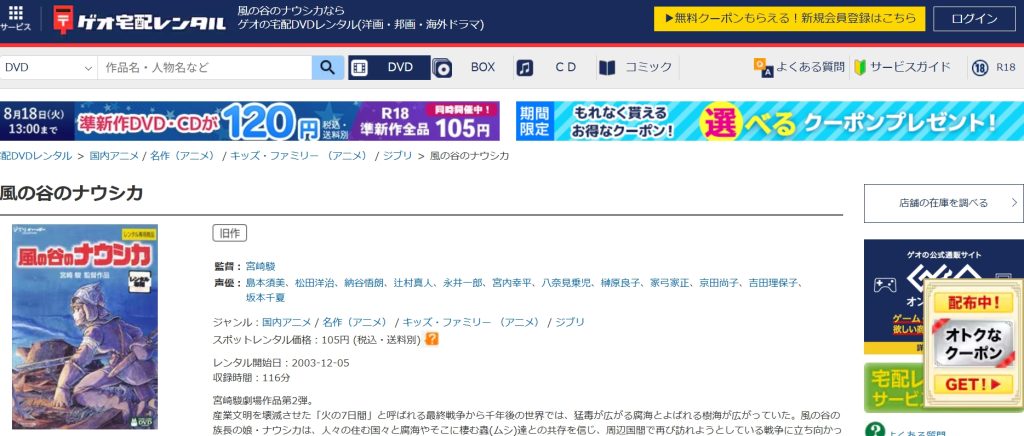Open voice actor 永井一郎 link
This screenshot has width=1024, height=436.
point(462,283)
